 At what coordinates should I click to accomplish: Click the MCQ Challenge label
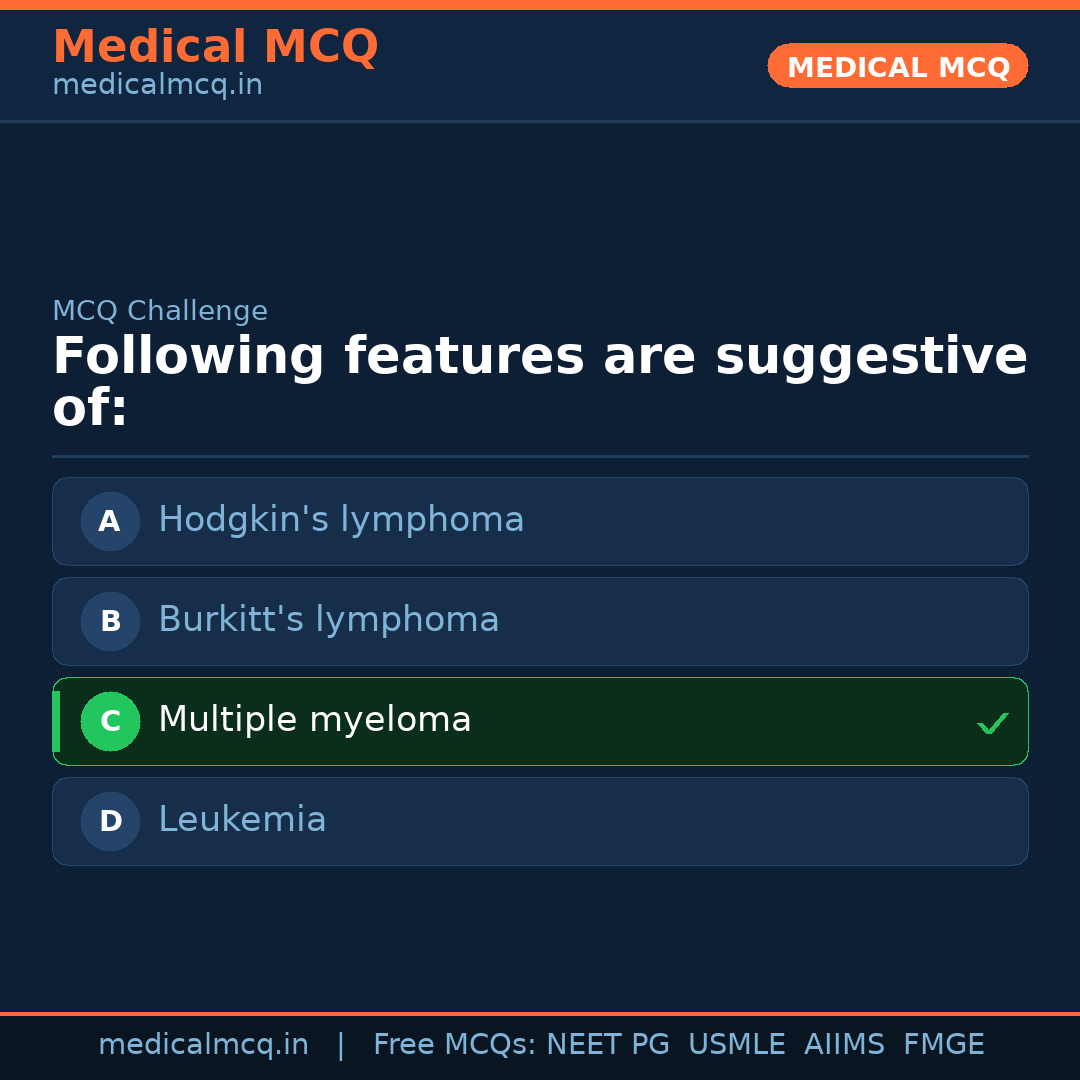(x=160, y=311)
